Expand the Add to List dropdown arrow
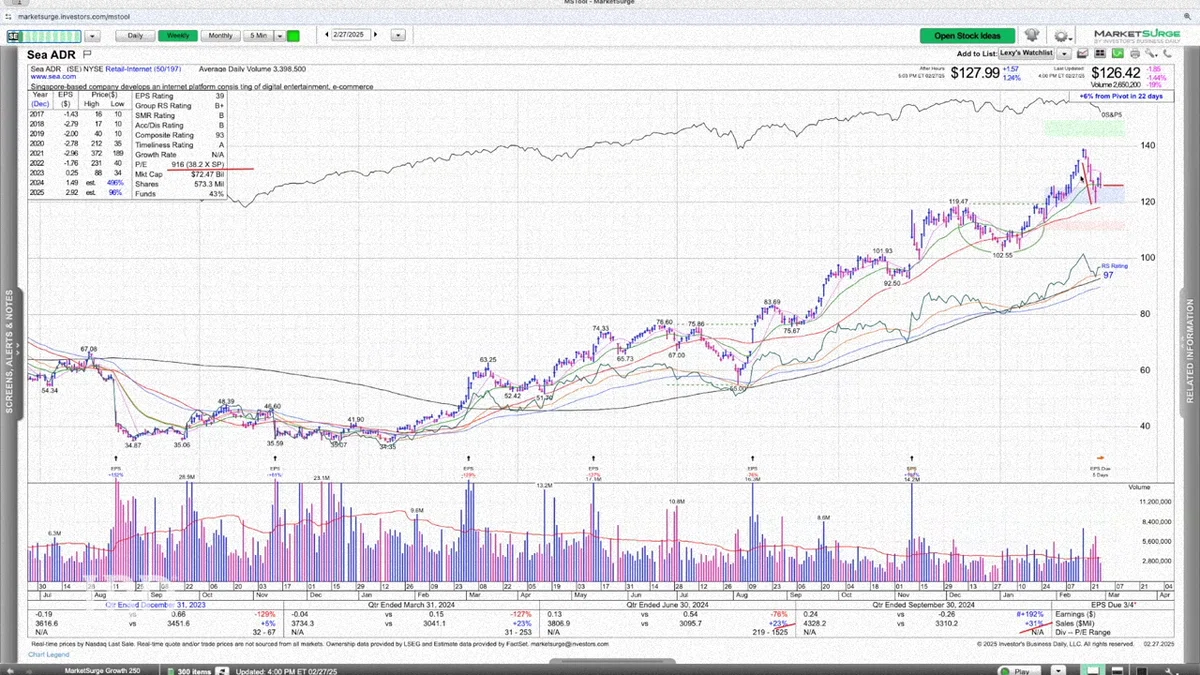This screenshot has width=1200, height=675. [1065, 54]
